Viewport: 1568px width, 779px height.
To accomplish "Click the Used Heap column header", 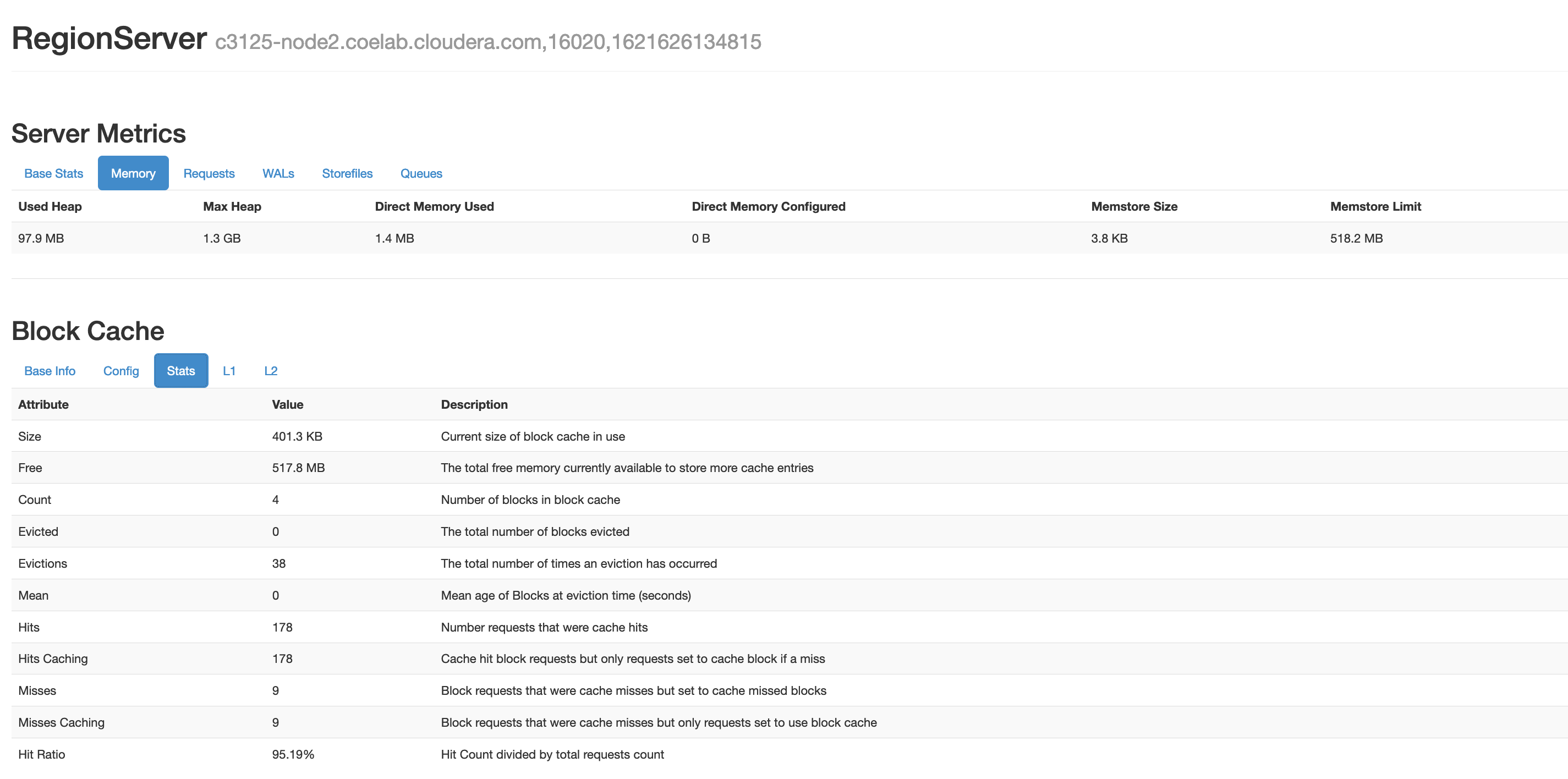I will [50, 206].
